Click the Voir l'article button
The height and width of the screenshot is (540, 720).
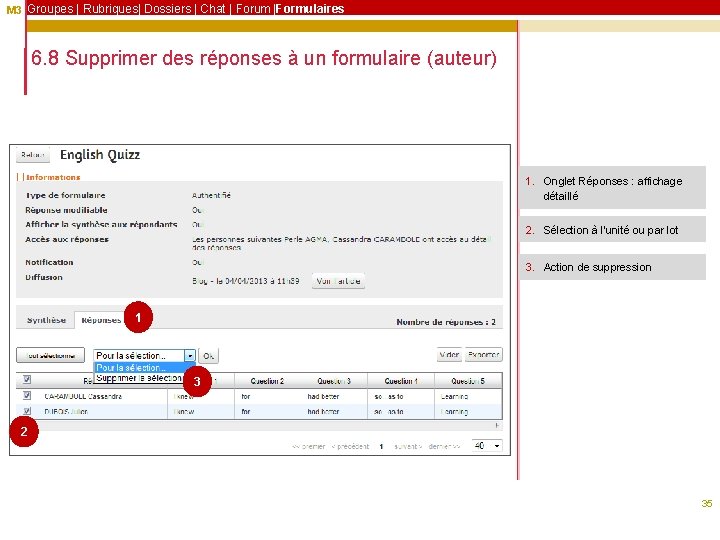point(338,281)
